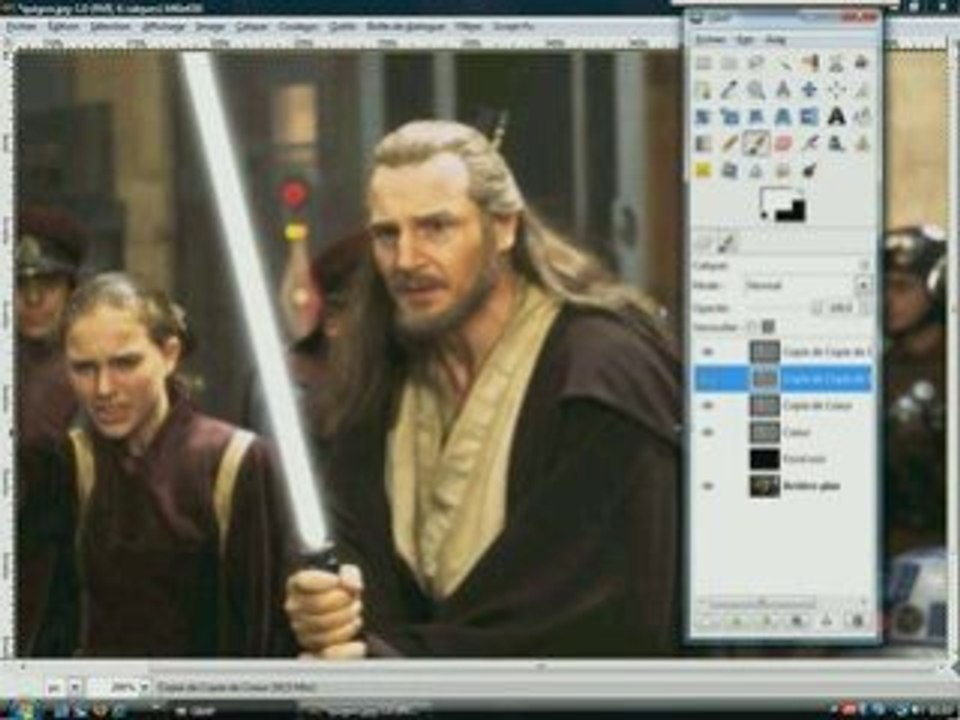Select the Perspective tool
960x720 pixels.
click(783, 116)
